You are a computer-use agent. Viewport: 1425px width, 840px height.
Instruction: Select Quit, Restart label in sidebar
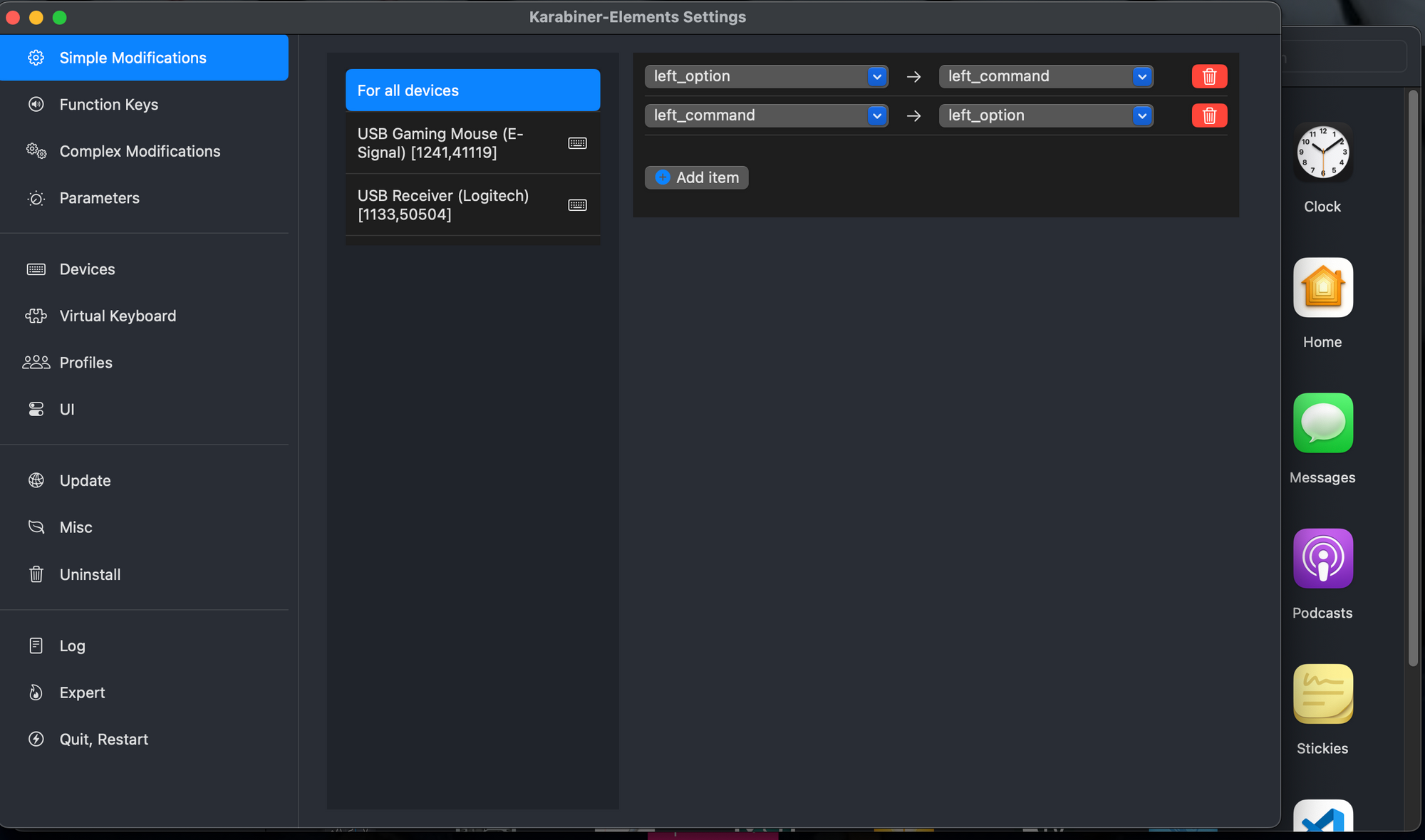103,740
